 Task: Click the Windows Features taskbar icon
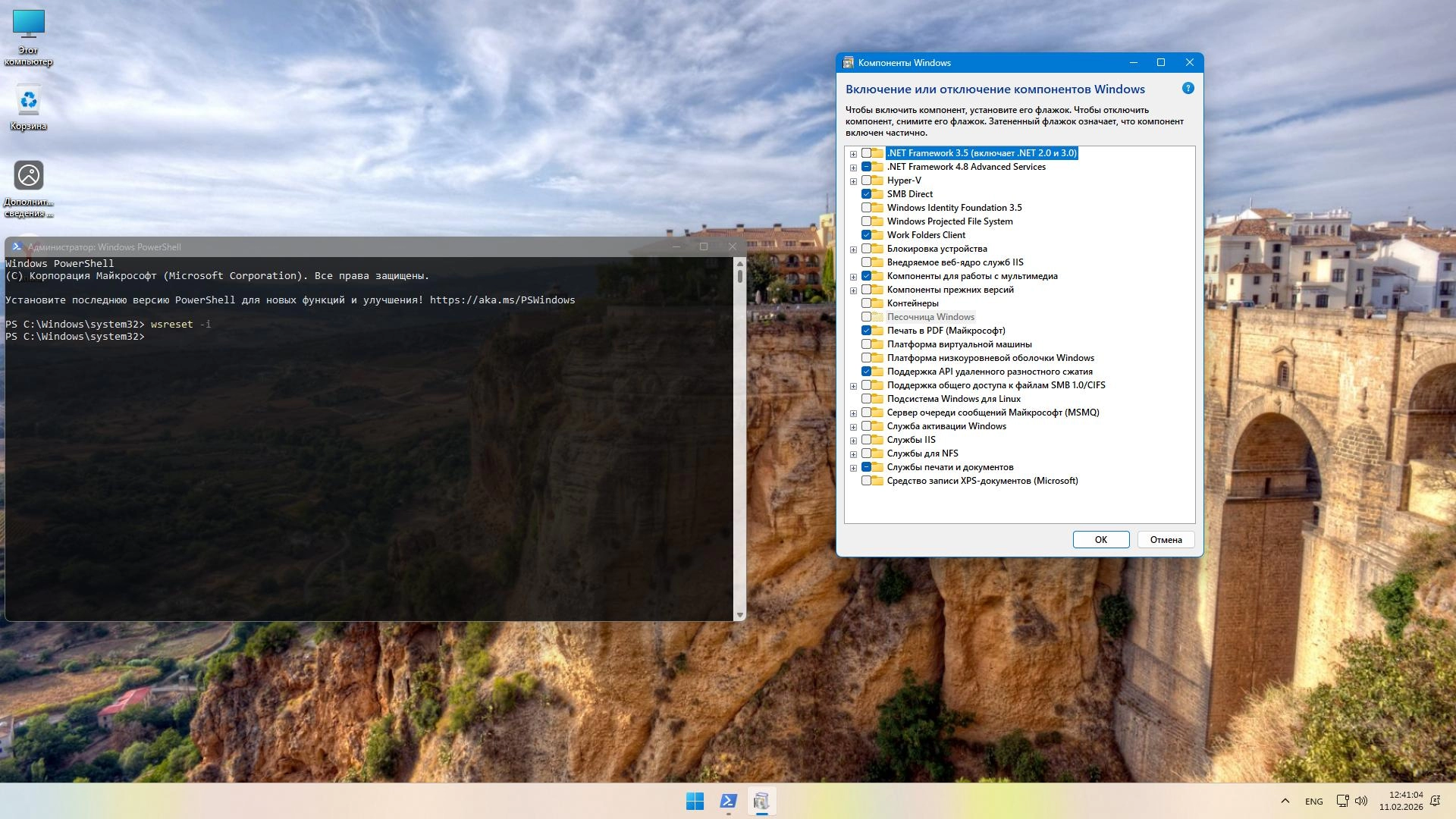coord(761,801)
